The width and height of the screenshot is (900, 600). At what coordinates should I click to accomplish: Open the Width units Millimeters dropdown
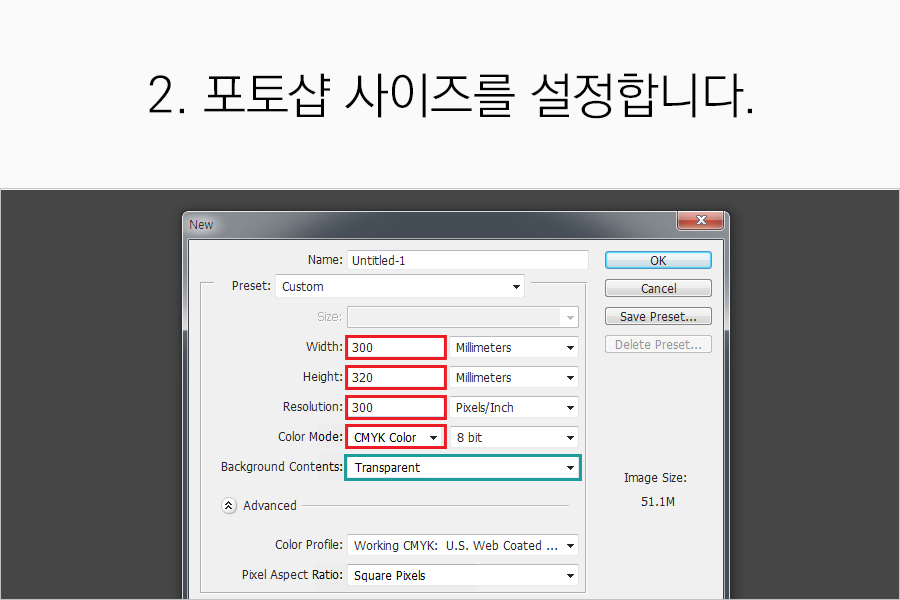[x=514, y=348]
